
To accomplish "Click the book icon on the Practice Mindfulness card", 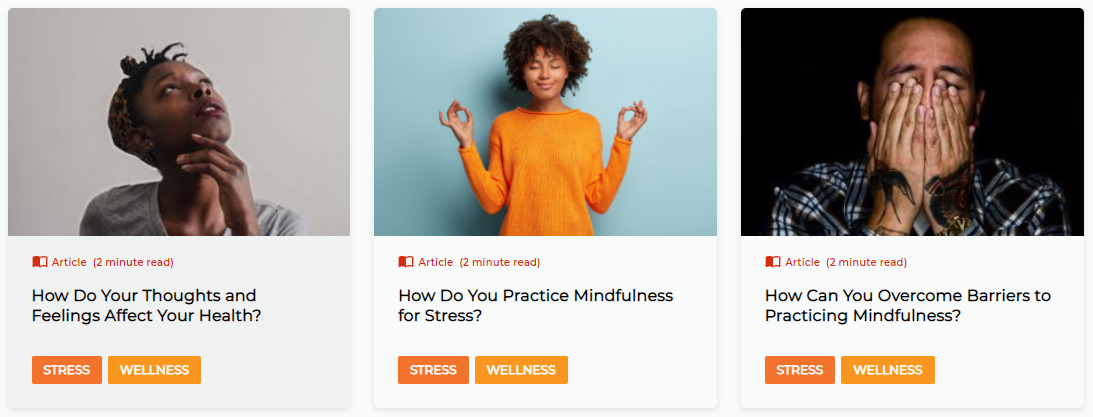I will click(406, 262).
